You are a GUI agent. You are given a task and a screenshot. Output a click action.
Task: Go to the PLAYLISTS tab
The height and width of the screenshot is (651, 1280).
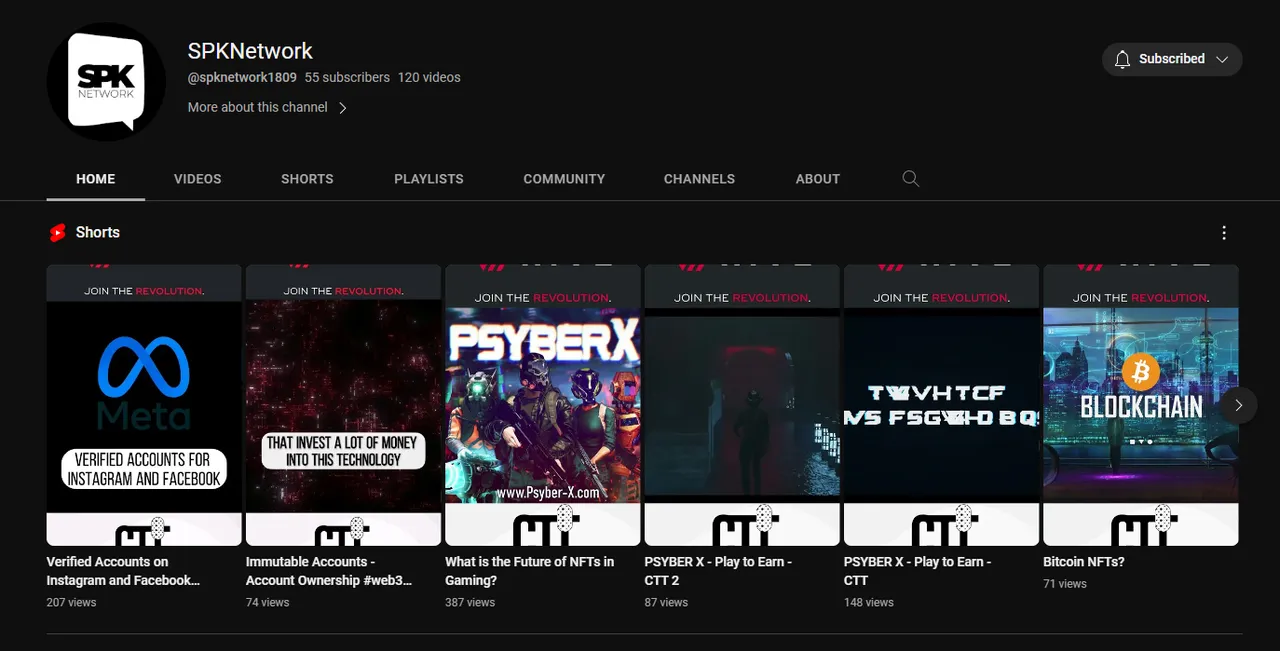pos(429,179)
